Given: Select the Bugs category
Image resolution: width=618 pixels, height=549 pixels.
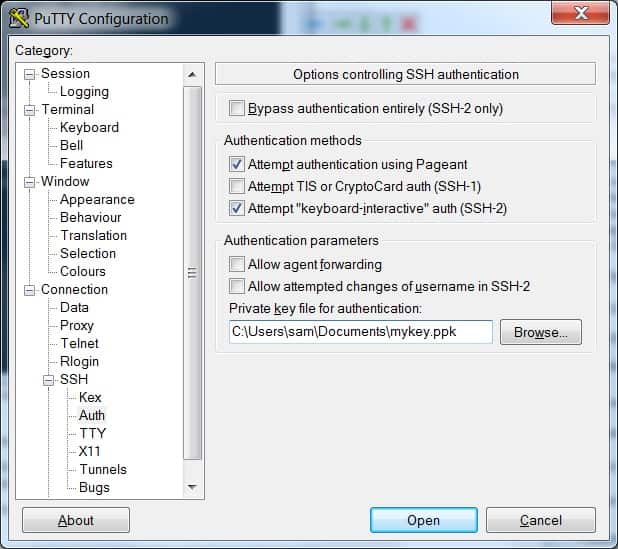Looking at the screenshot, I should [x=94, y=488].
